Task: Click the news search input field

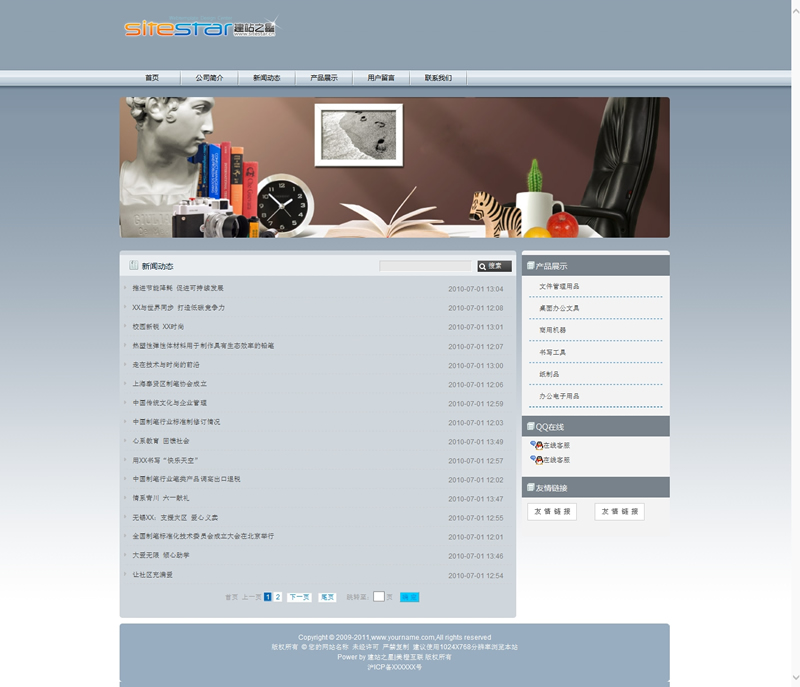Action: [x=425, y=266]
